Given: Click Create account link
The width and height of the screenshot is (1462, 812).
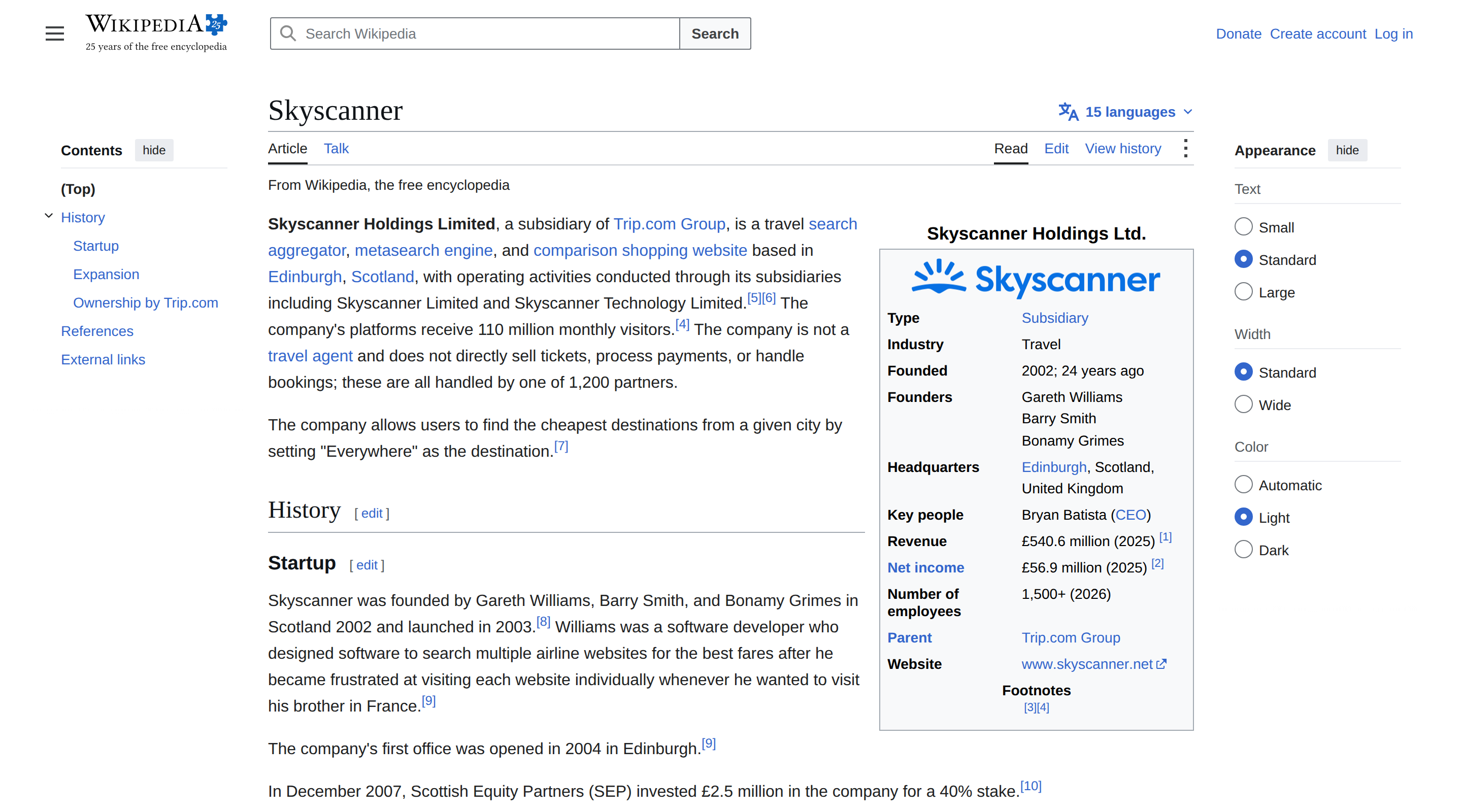Looking at the screenshot, I should click(x=1317, y=34).
